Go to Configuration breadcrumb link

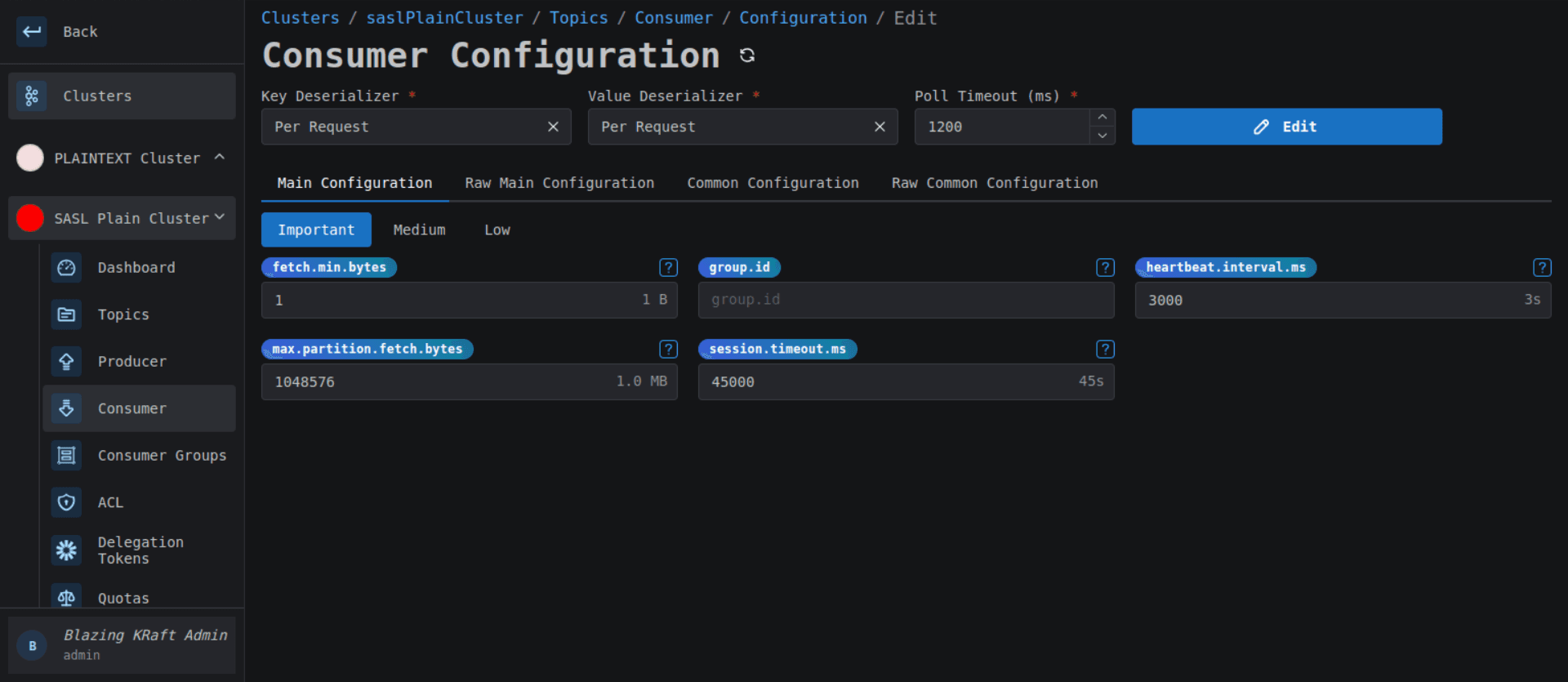click(x=803, y=18)
